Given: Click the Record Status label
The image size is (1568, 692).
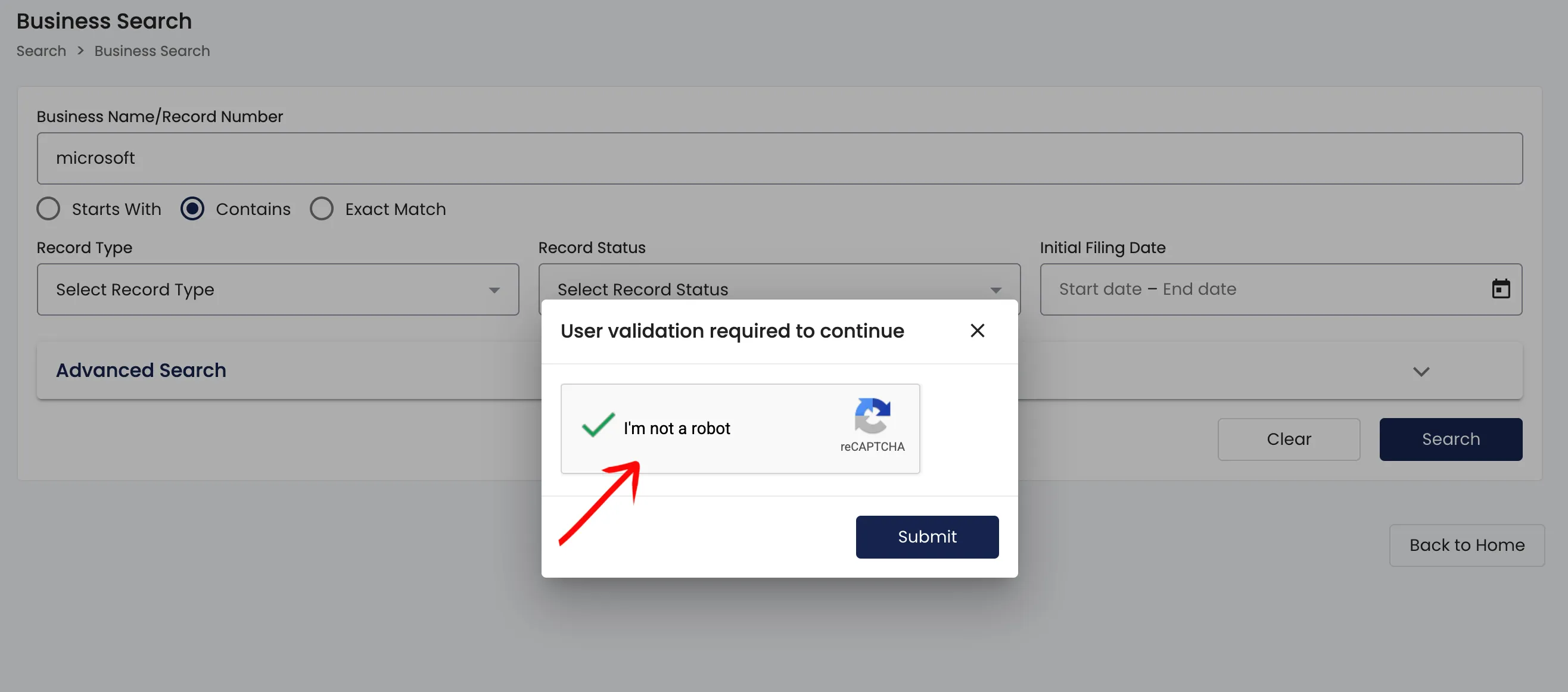Looking at the screenshot, I should coord(592,248).
